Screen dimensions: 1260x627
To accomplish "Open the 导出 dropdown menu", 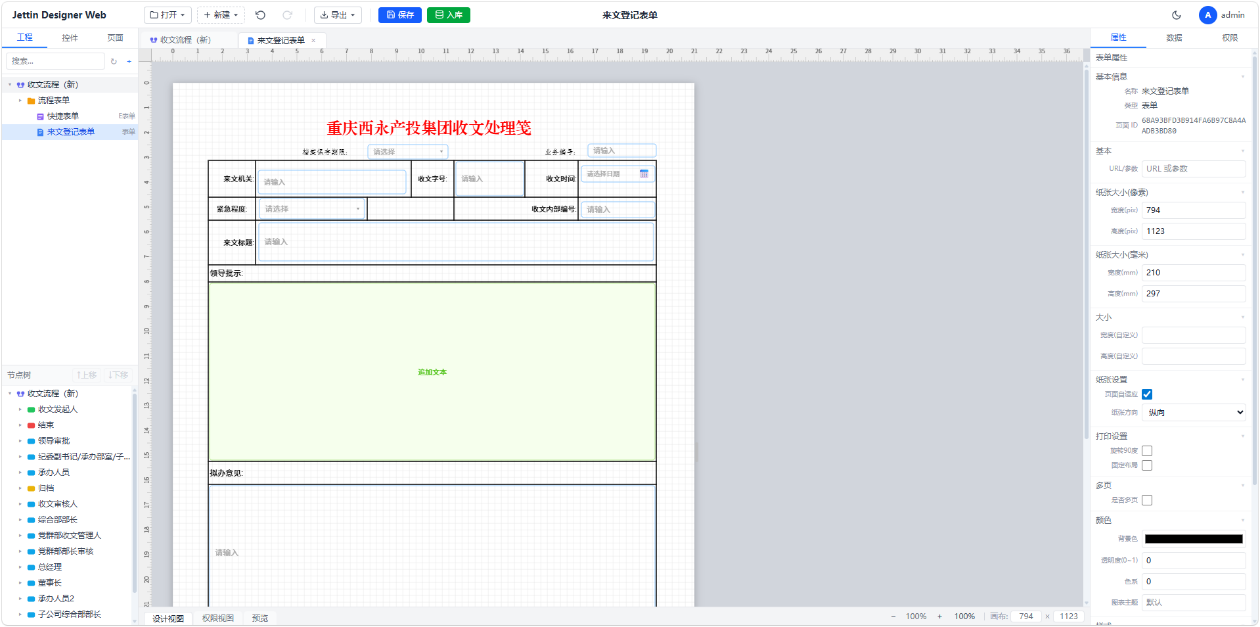I will (337, 15).
